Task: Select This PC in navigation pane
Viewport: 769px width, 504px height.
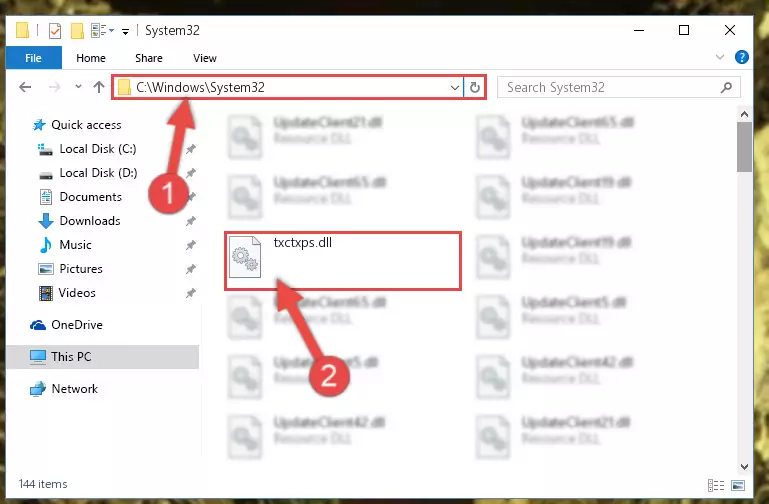Action: pyautogui.click(x=71, y=356)
